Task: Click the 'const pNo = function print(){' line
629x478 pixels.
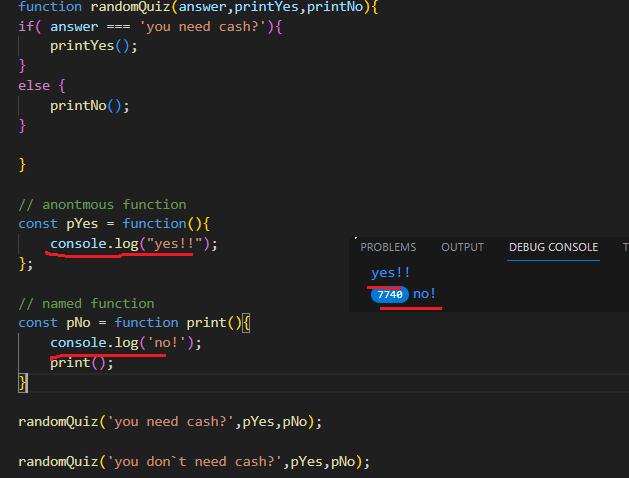Action: coord(134,323)
